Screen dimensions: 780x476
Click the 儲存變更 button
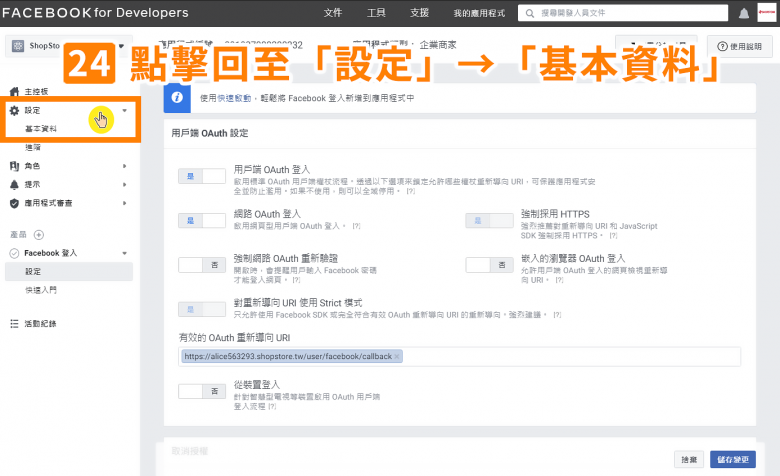733,460
